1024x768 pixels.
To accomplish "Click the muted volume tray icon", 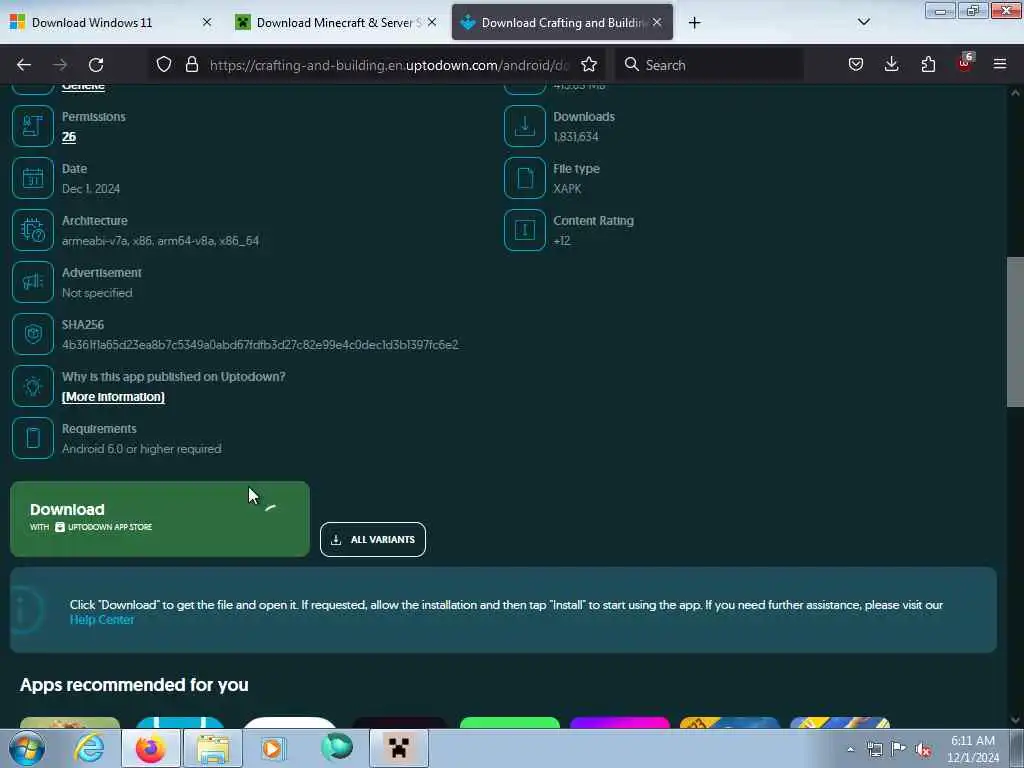I will click(923, 750).
